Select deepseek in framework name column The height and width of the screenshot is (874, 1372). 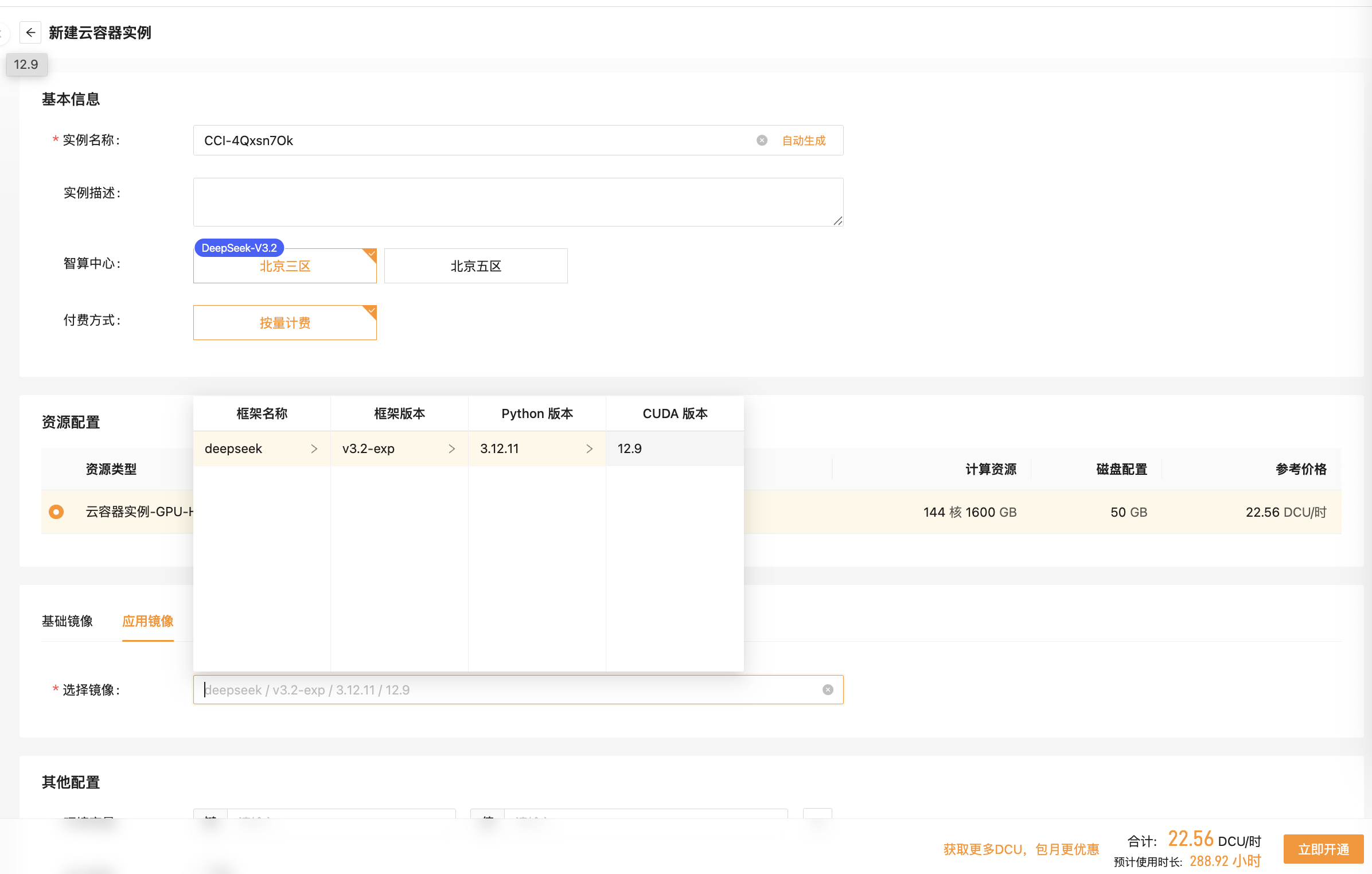(x=233, y=449)
